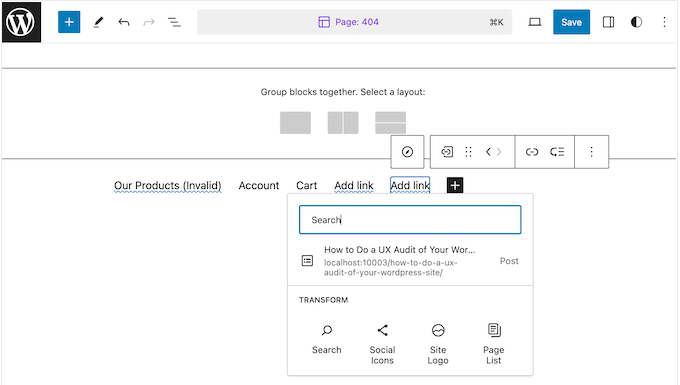Open the block inserter plus button
680x385 pixels.
tap(69, 22)
